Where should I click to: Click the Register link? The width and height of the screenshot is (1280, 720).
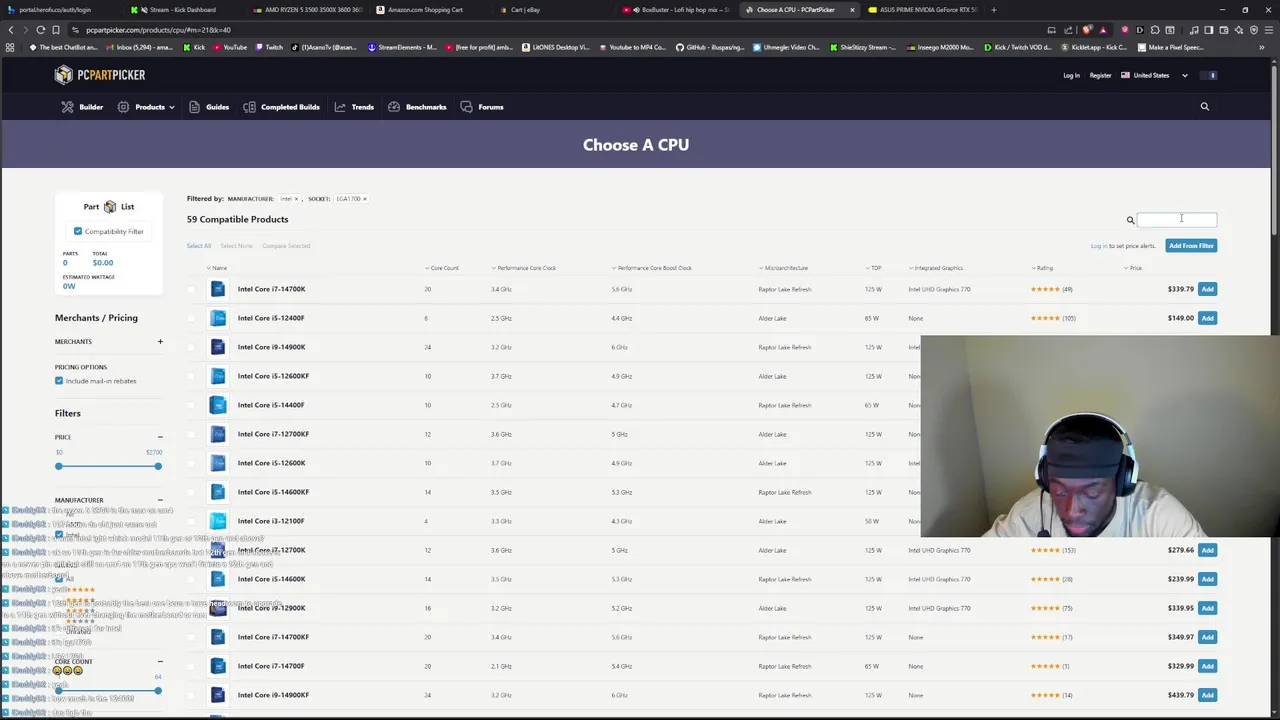point(1100,76)
